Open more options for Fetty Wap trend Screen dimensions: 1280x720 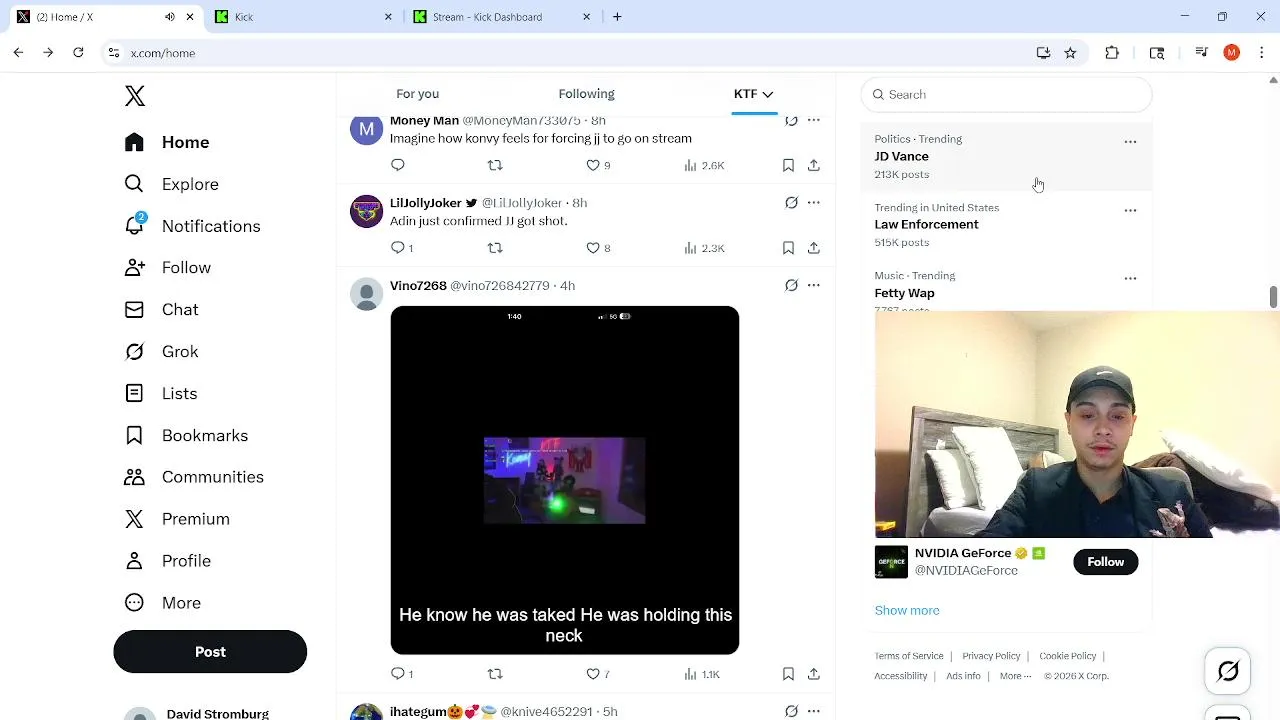pyautogui.click(x=1130, y=278)
